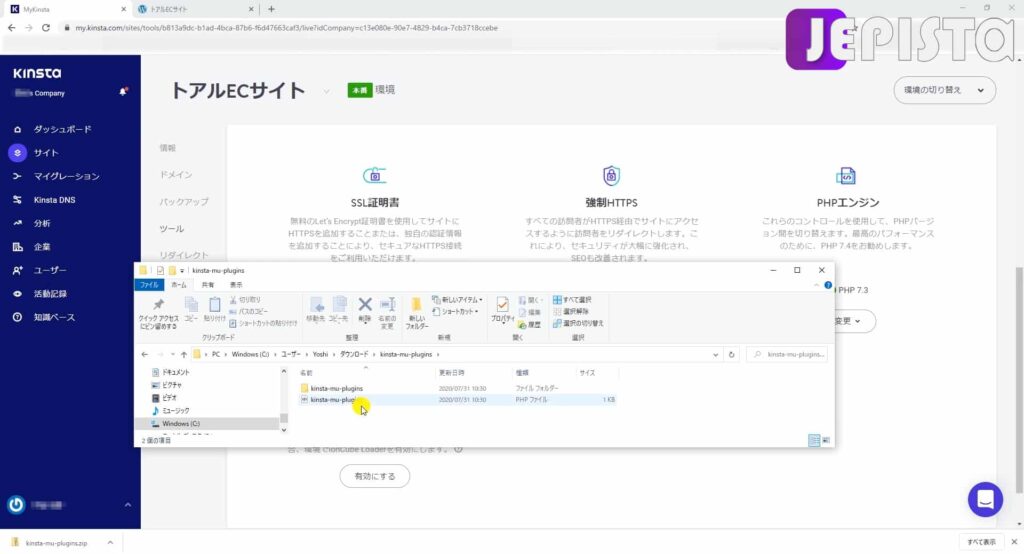
Task: Switch Explorer to large icons view
Action: coord(826,440)
